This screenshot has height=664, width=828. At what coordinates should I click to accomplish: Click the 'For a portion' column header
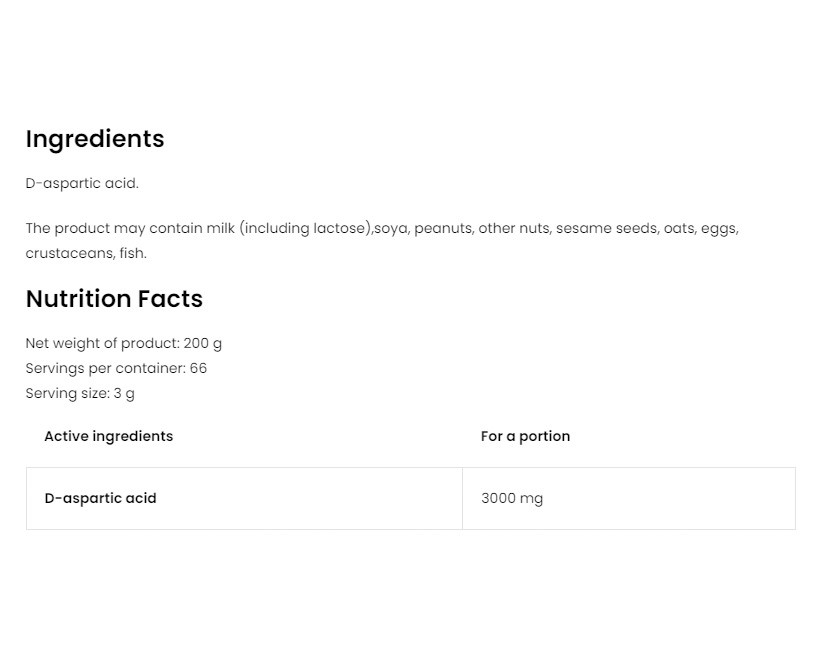525,436
